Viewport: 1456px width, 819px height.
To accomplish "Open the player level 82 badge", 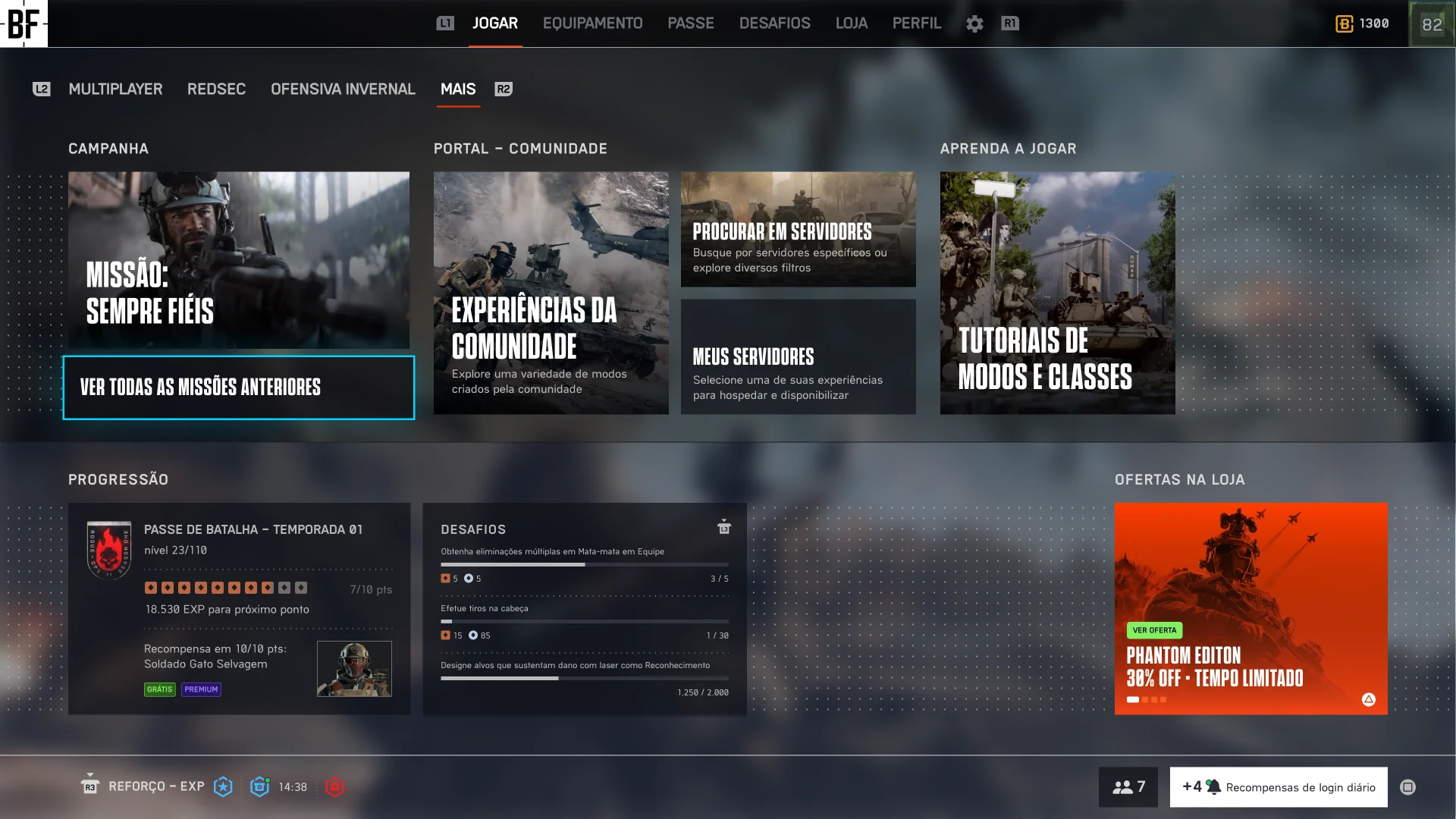I will click(x=1432, y=24).
